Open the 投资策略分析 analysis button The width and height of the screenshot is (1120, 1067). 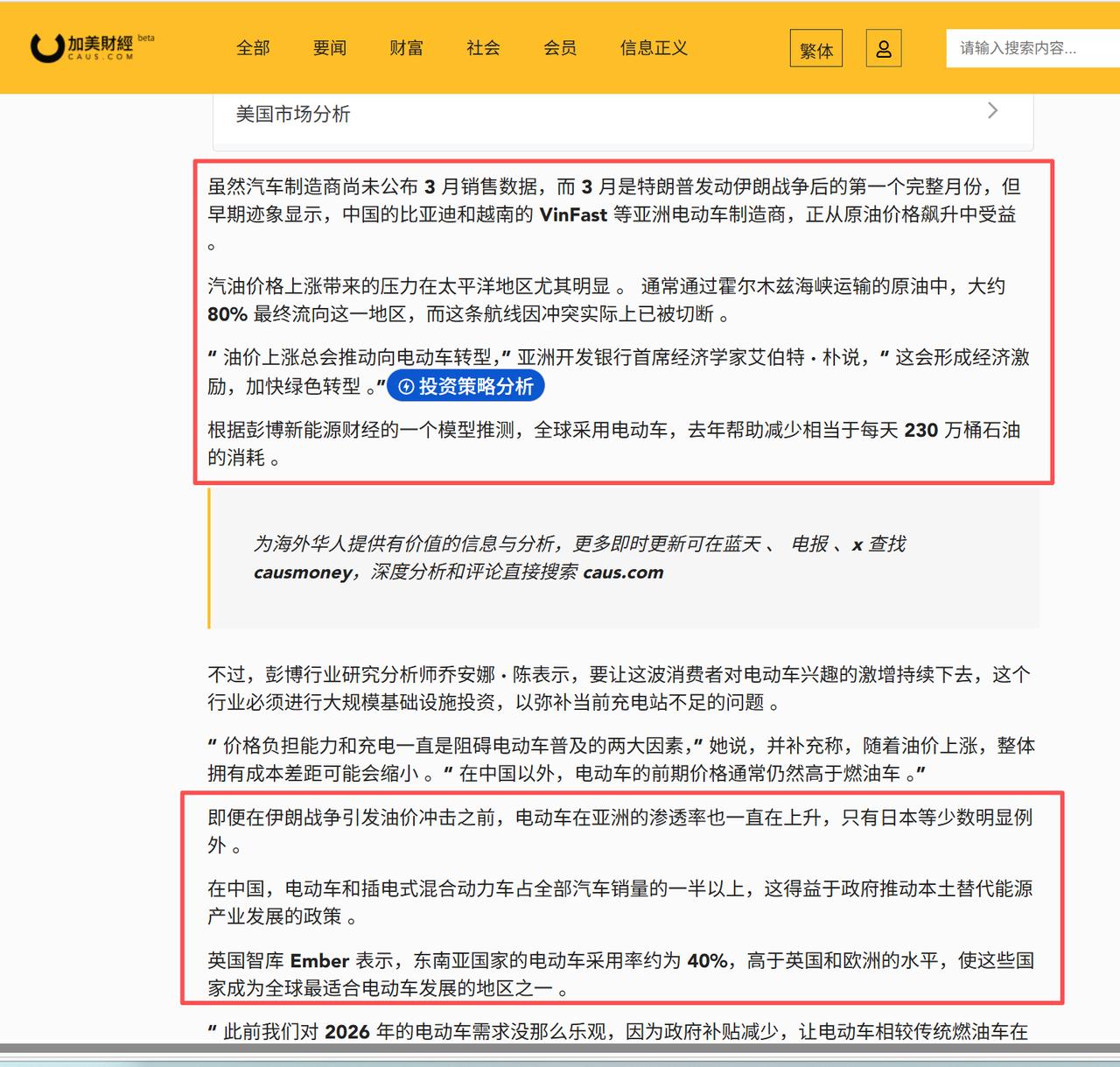pyautogui.click(x=466, y=385)
